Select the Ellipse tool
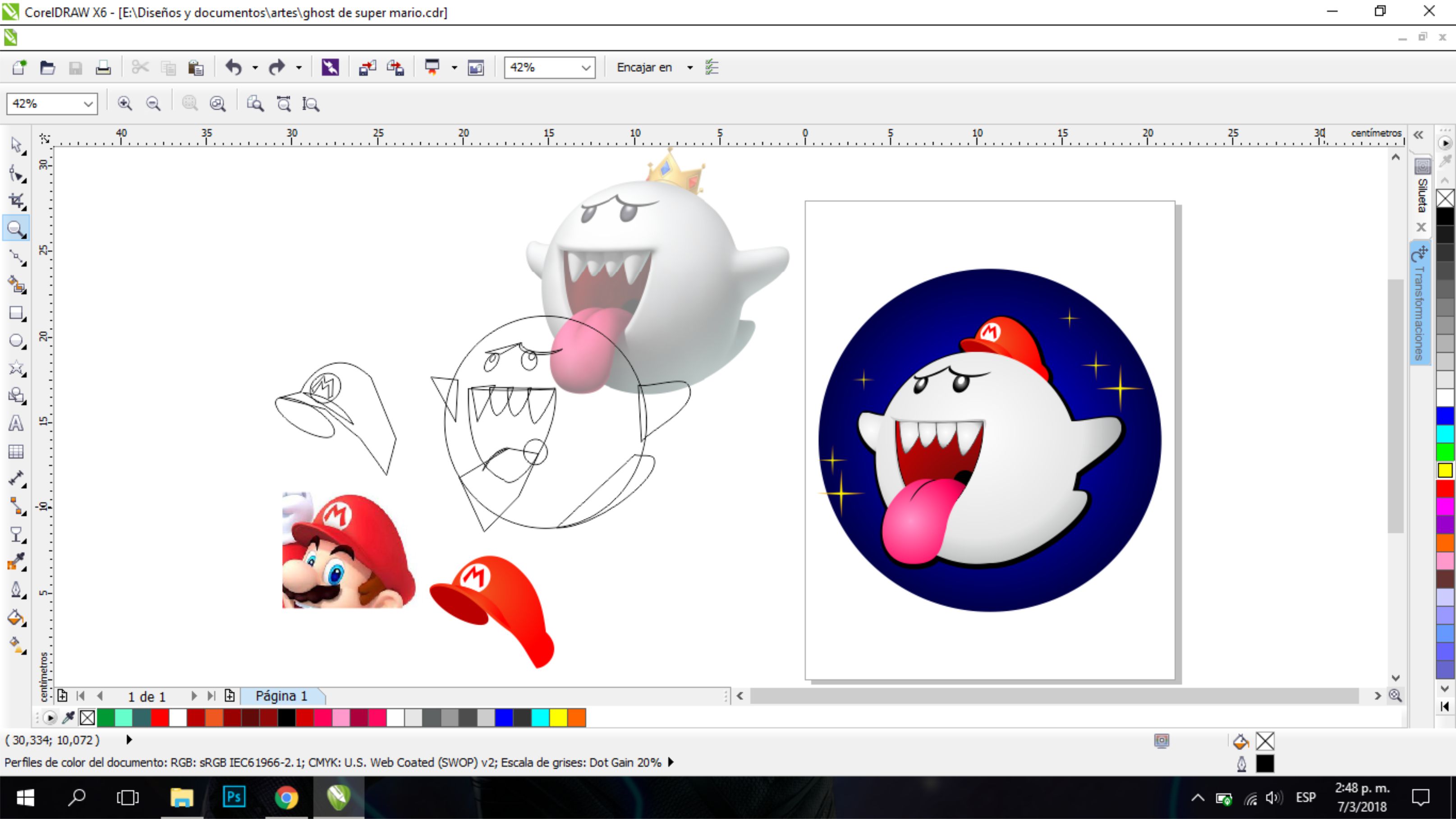1456x819 pixels. click(16, 341)
